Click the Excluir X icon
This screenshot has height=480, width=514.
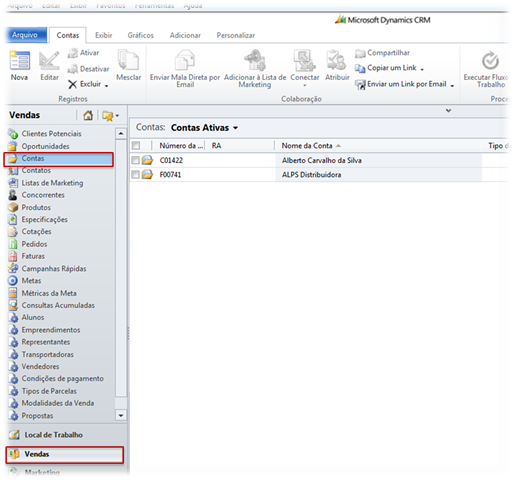tap(72, 84)
